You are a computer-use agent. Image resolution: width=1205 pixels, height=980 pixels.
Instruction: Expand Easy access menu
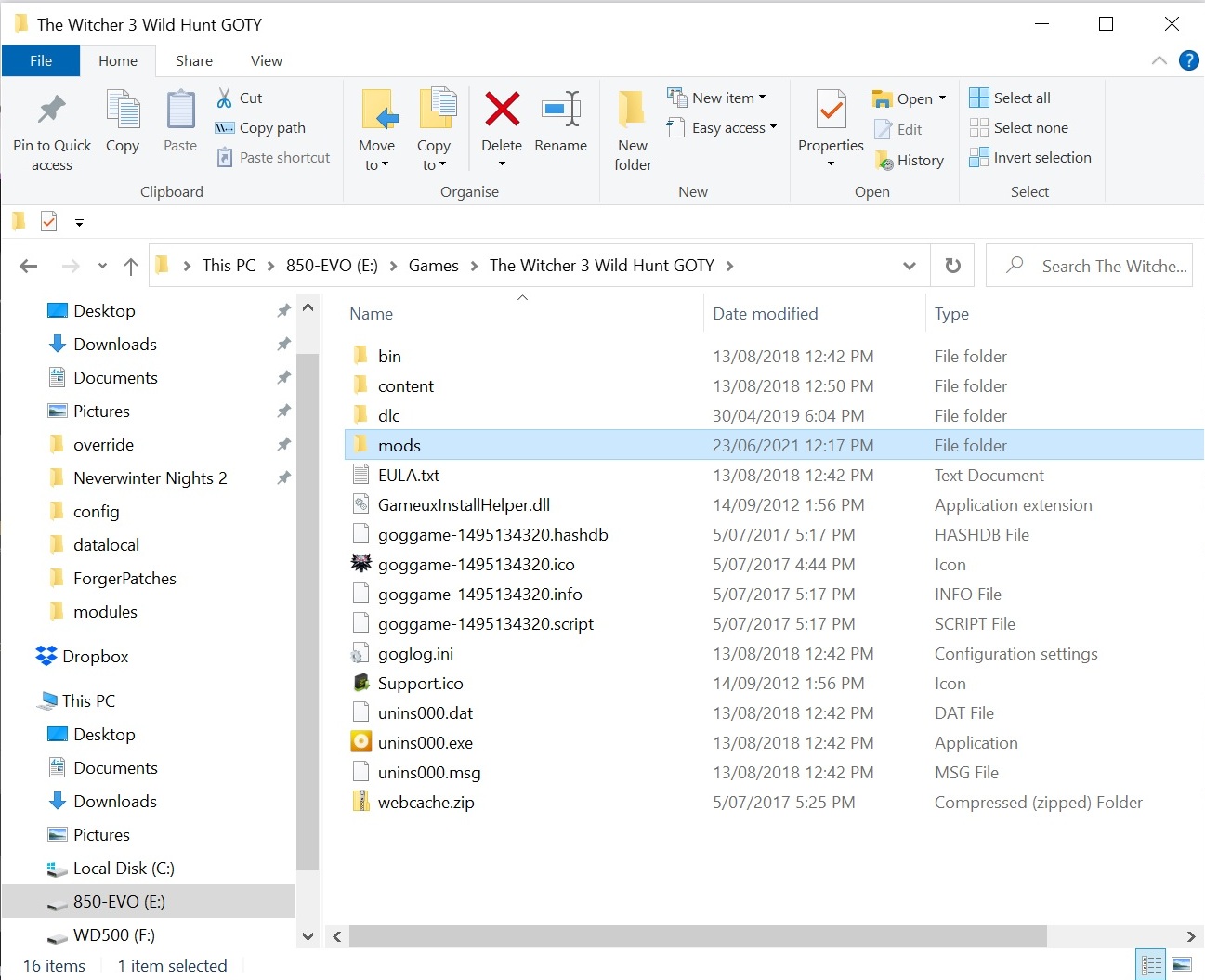tap(722, 127)
